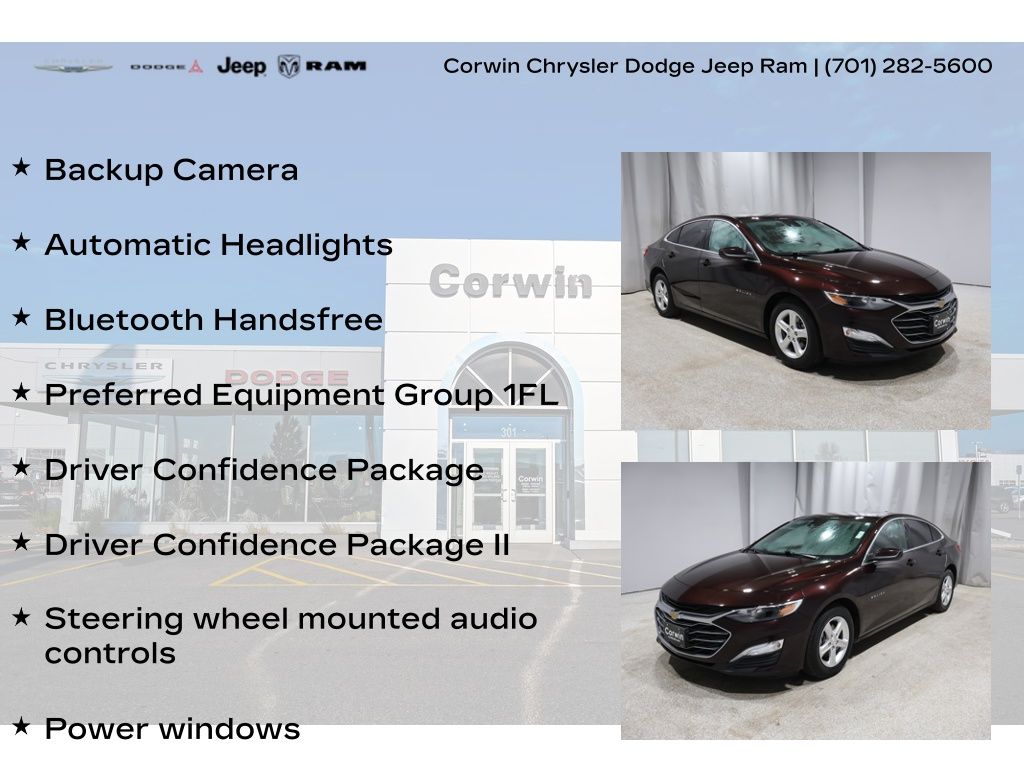Screen dimensions: 1024x768
Task: Click the star bullet beside Automatic Headlights
Action: point(21,242)
